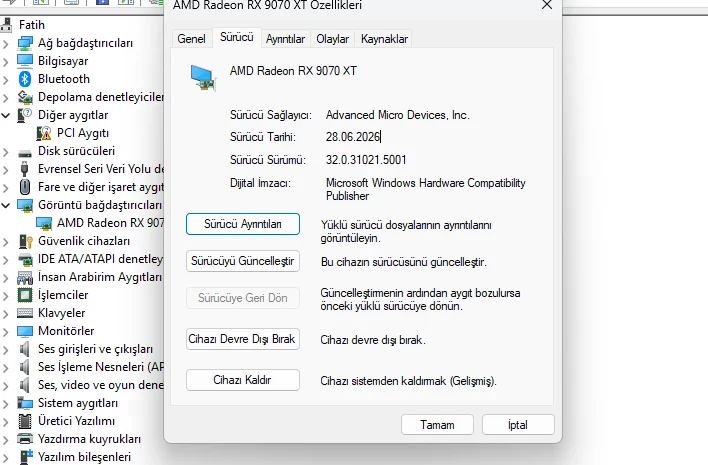Click the PCI Aygıtı warning icon
The height and width of the screenshot is (465, 708).
44,133
